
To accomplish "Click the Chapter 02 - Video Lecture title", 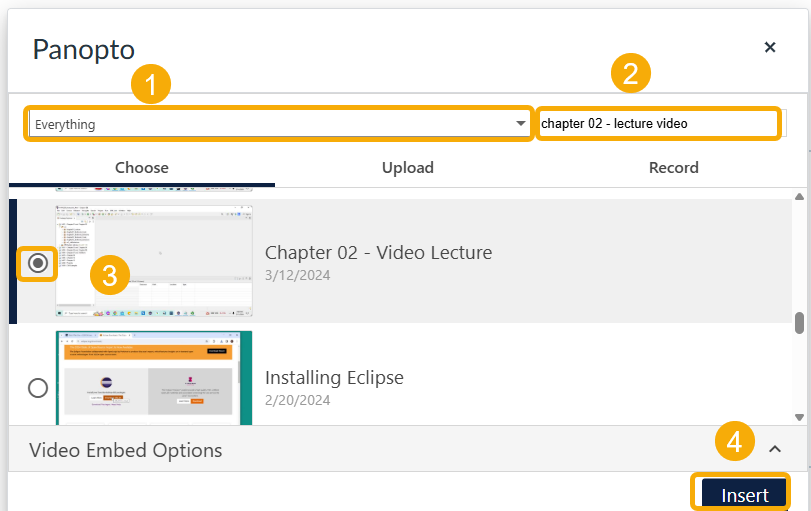I will coord(379,252).
